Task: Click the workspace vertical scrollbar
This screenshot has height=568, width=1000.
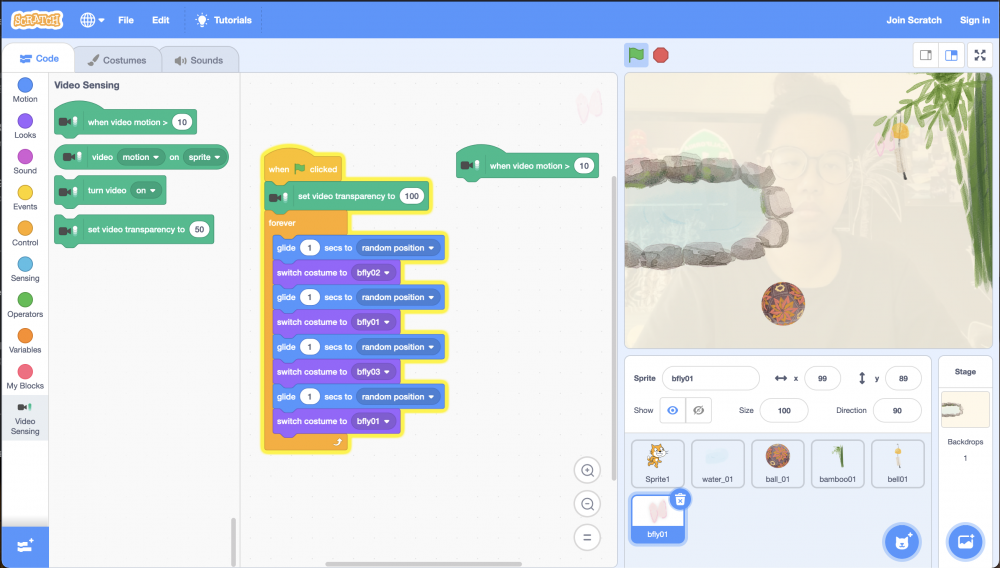Action: pos(614,328)
